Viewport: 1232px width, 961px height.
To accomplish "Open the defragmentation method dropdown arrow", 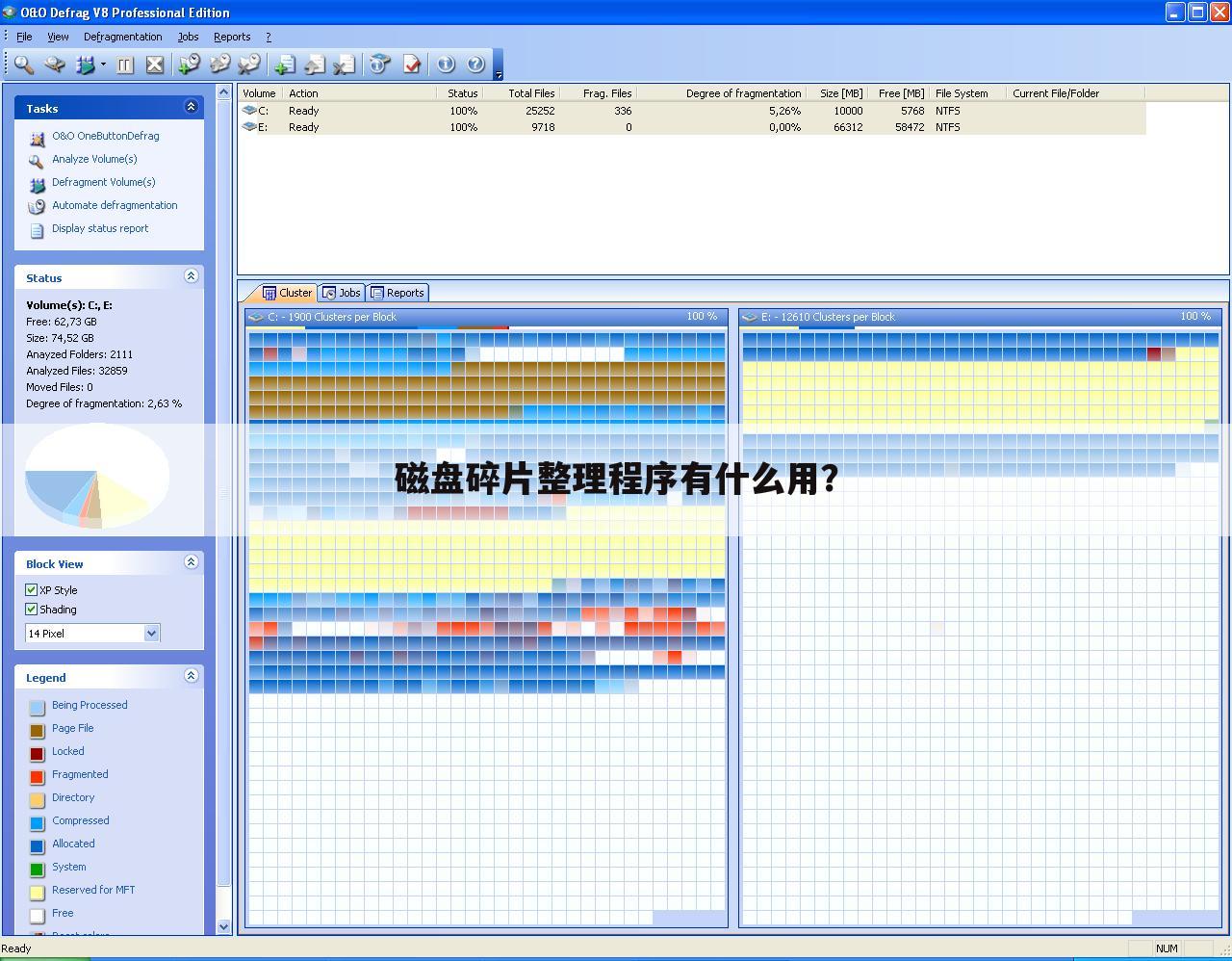I will (103, 65).
